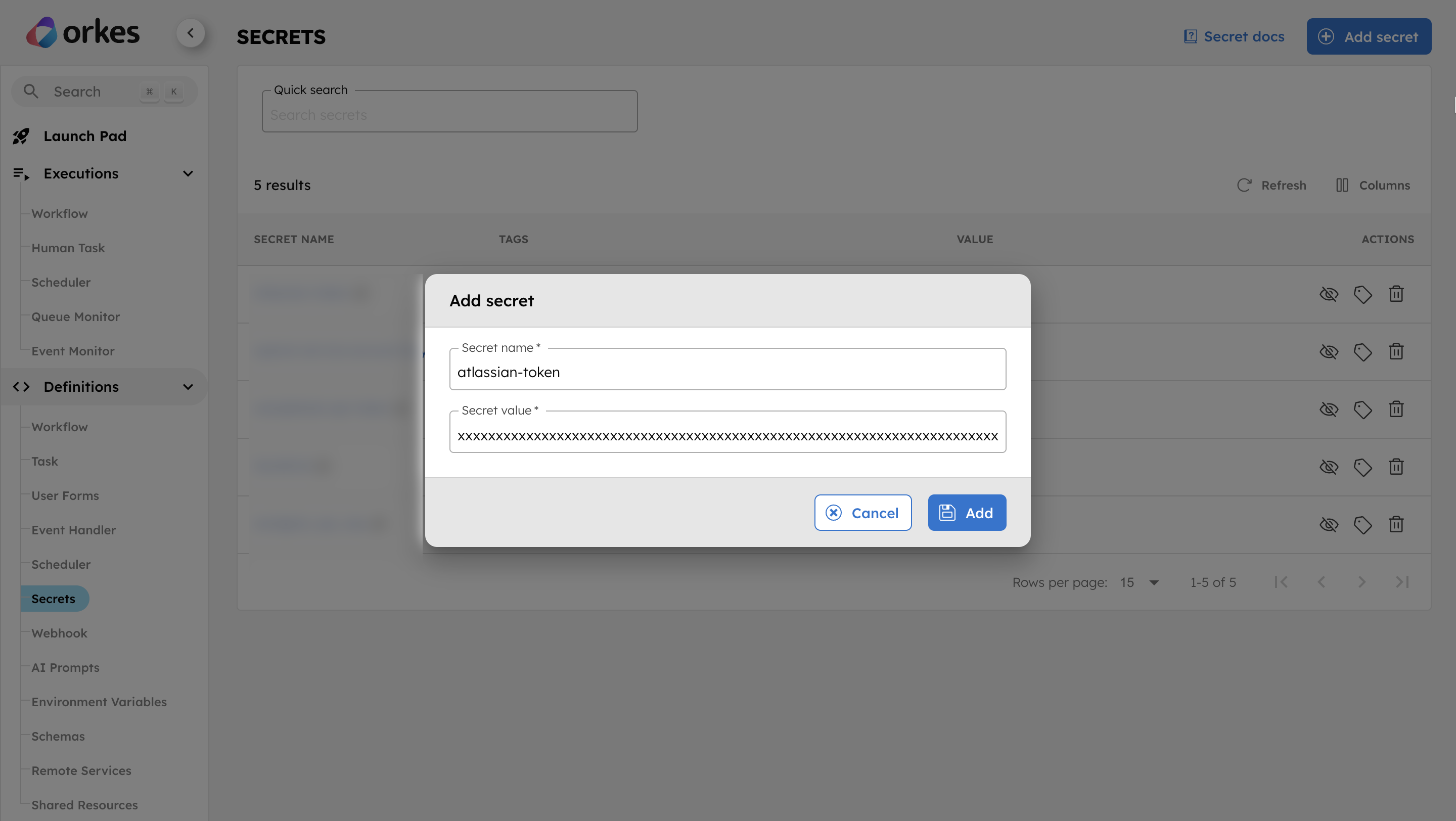Go to the first page of results
This screenshot has width=1456, height=821.
[x=1281, y=582]
